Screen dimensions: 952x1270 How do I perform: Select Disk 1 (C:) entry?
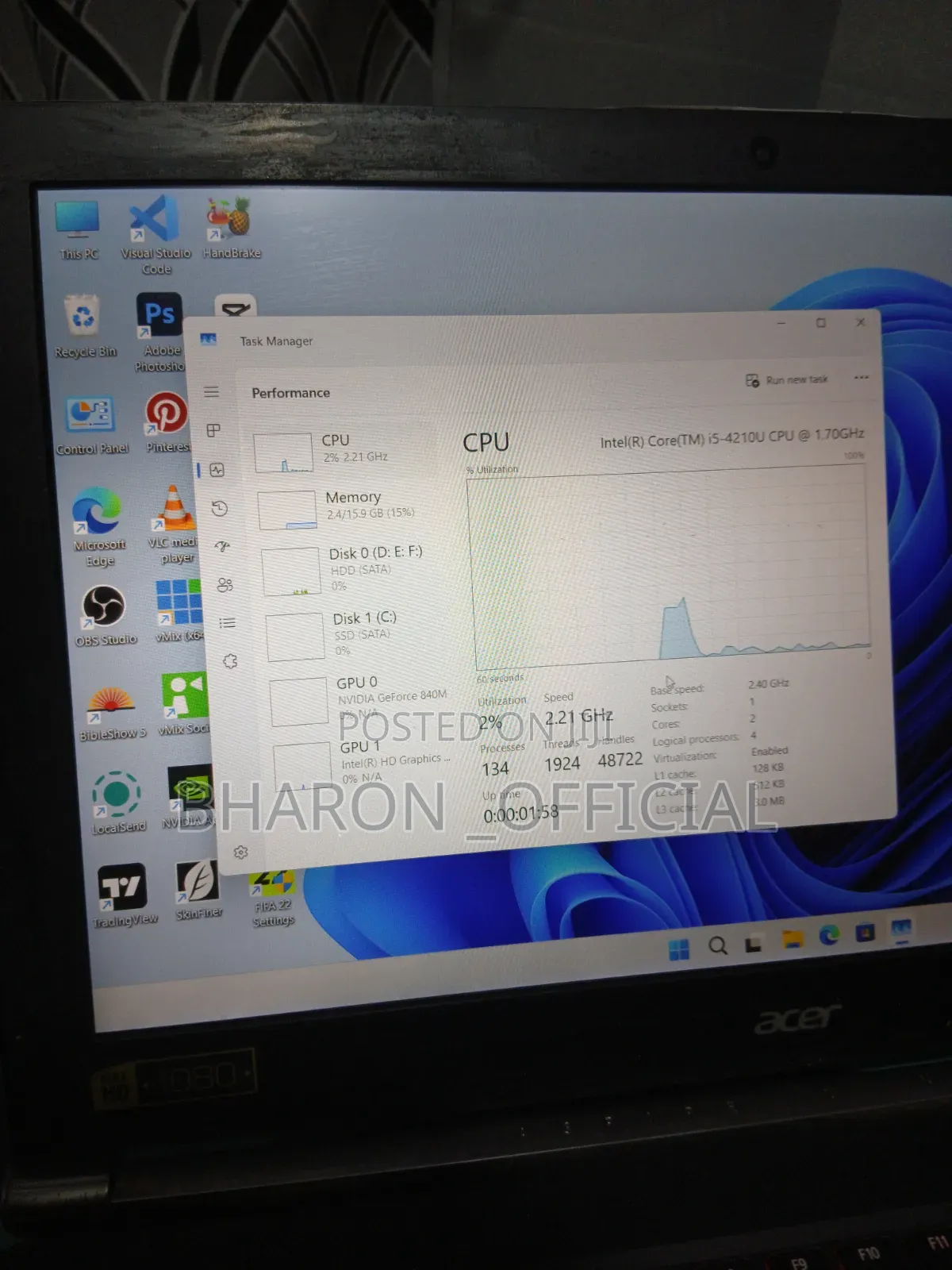(353, 635)
